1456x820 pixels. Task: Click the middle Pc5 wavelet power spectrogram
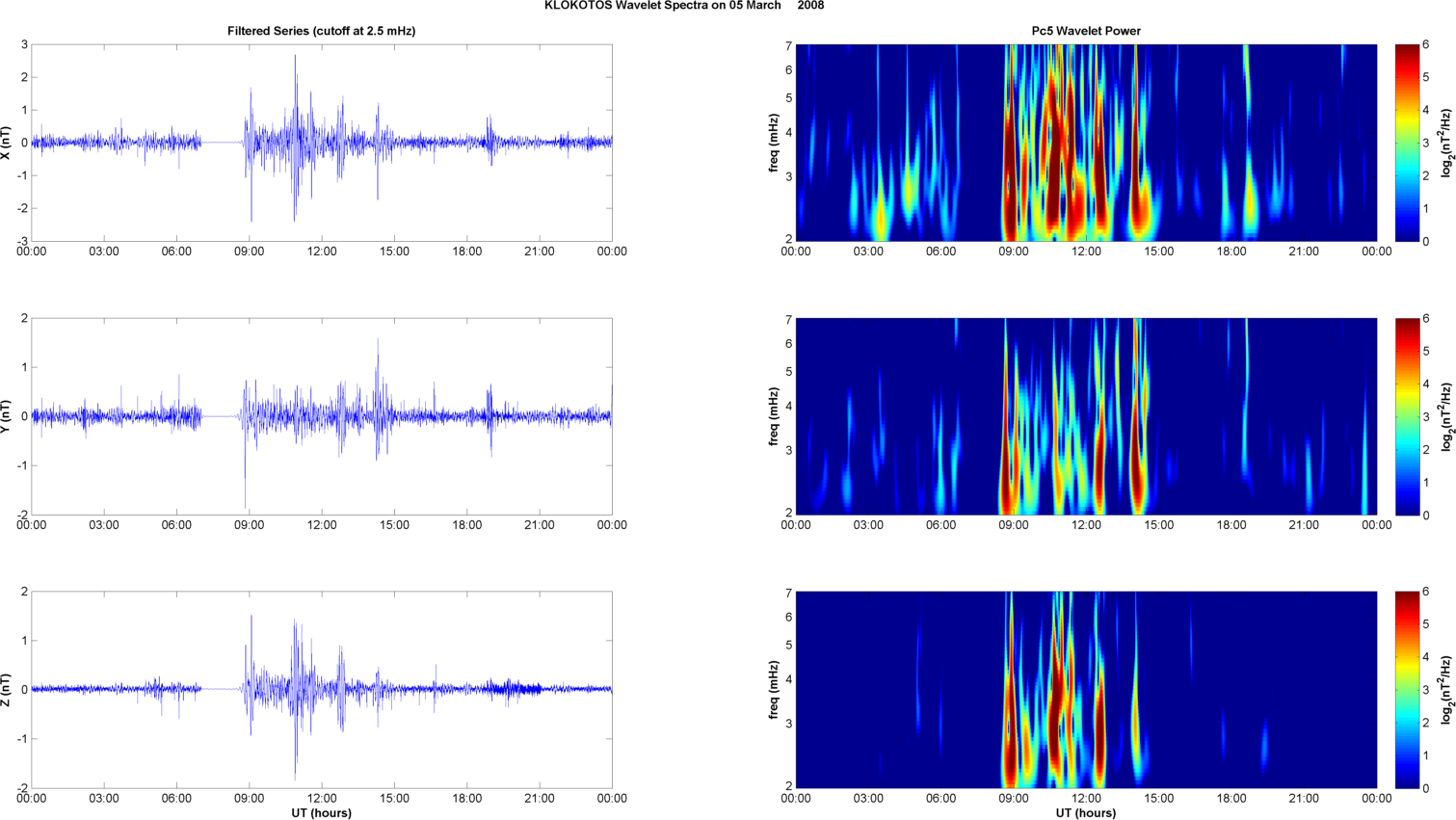pyautogui.click(x=1086, y=416)
